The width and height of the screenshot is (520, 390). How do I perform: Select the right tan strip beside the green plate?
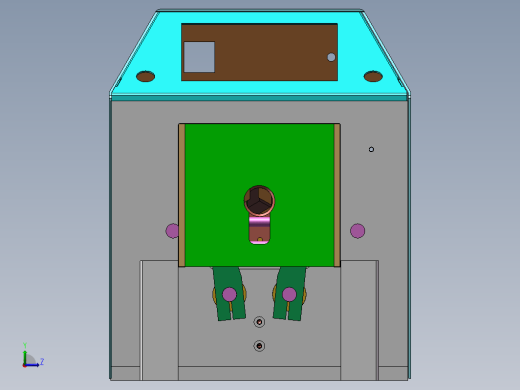337,195
